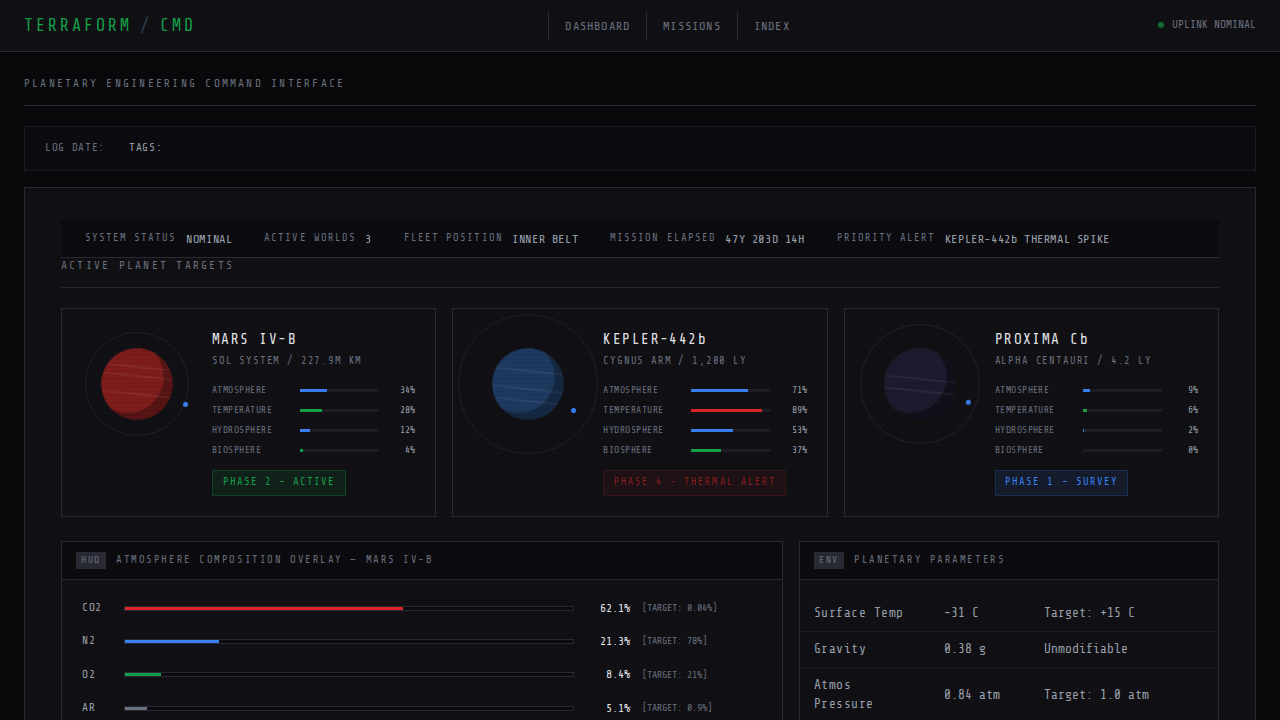This screenshot has width=1280, height=720.
Task: Select the Phase 1 - Survey button
Action: [1061, 482]
